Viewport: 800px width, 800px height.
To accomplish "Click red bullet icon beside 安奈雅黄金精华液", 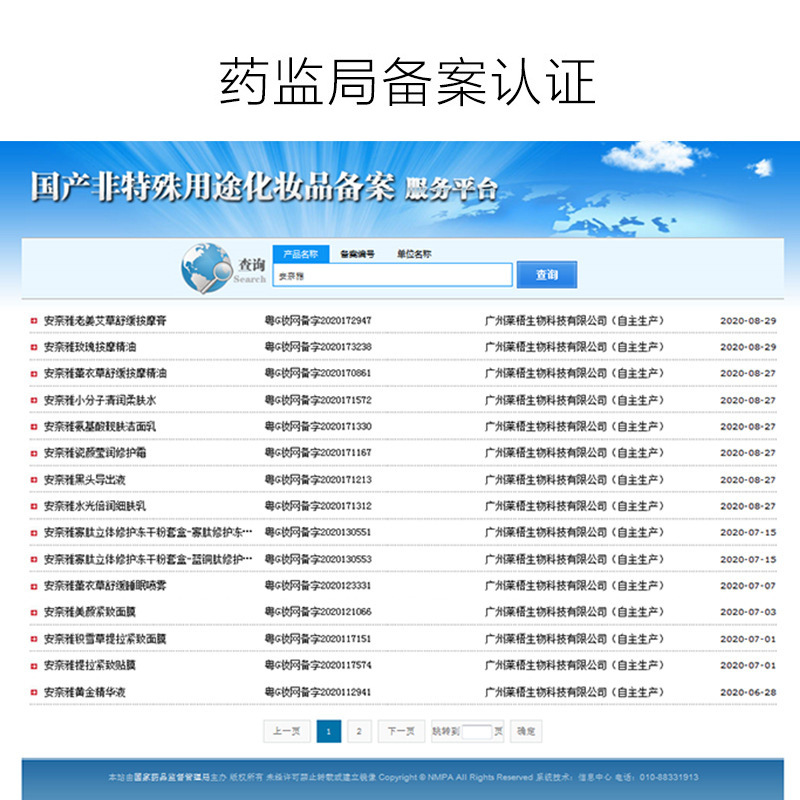I will pos(34,692).
